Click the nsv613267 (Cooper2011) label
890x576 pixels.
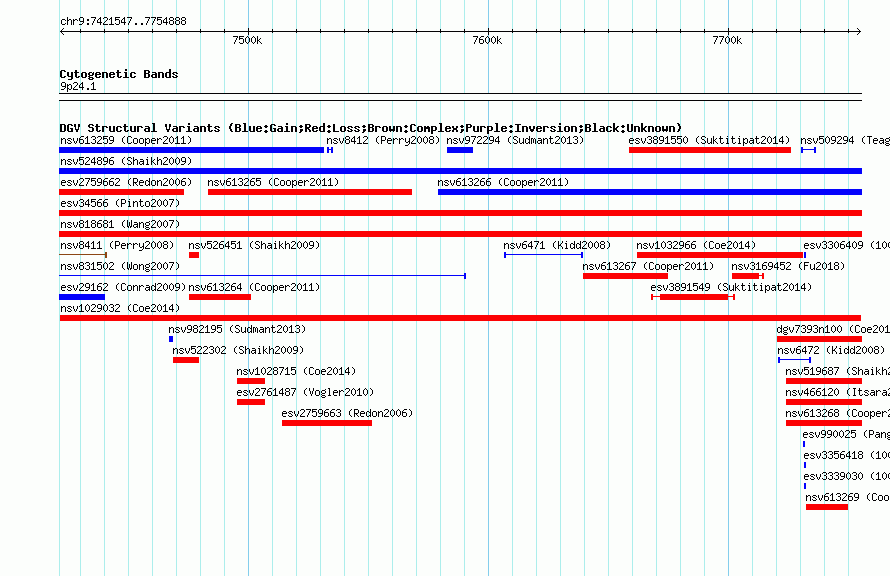tap(648, 266)
